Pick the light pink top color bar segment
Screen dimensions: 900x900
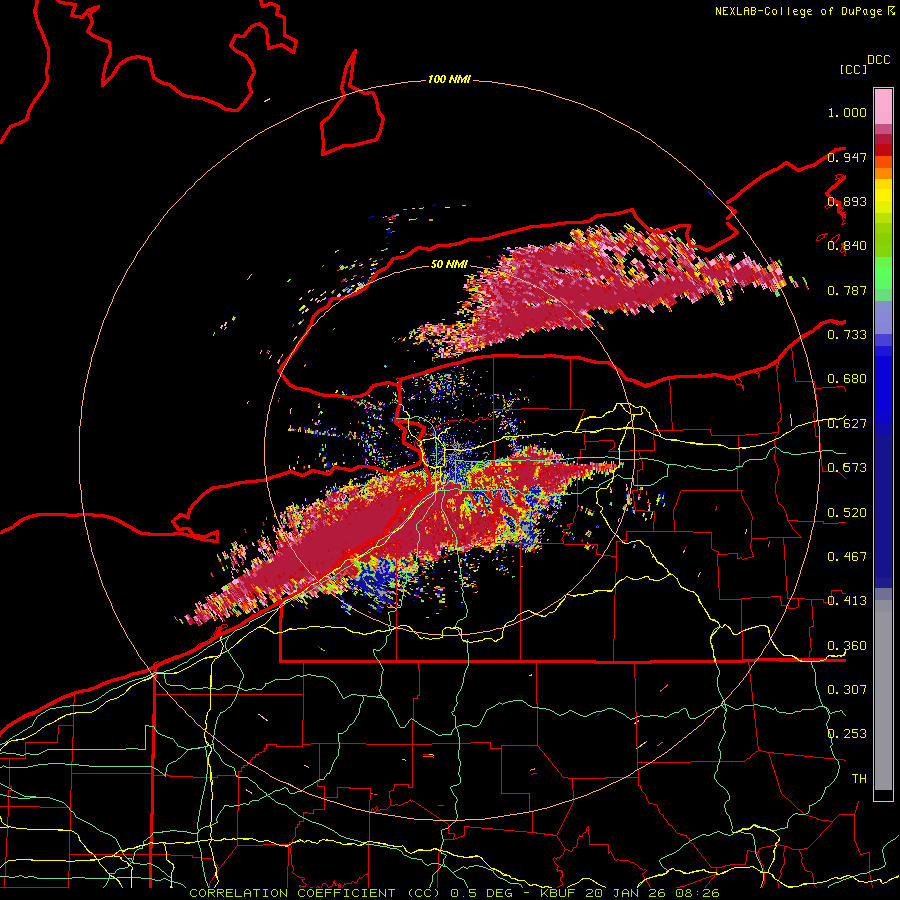click(883, 106)
